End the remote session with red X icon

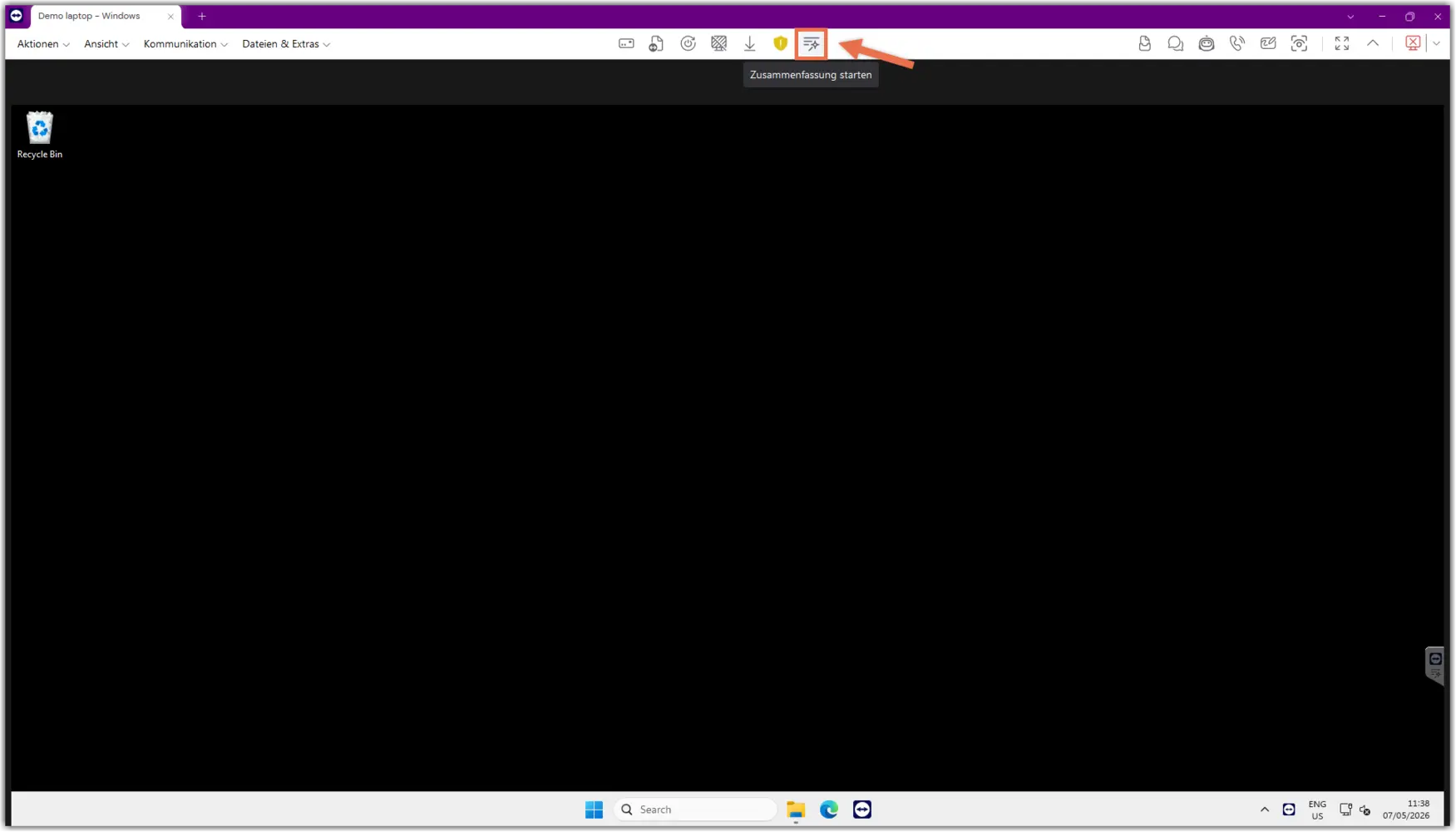tap(1413, 43)
